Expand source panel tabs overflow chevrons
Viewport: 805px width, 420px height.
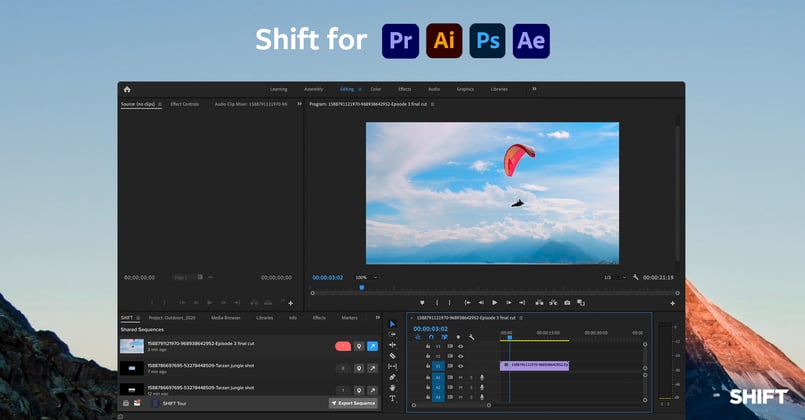click(x=299, y=104)
